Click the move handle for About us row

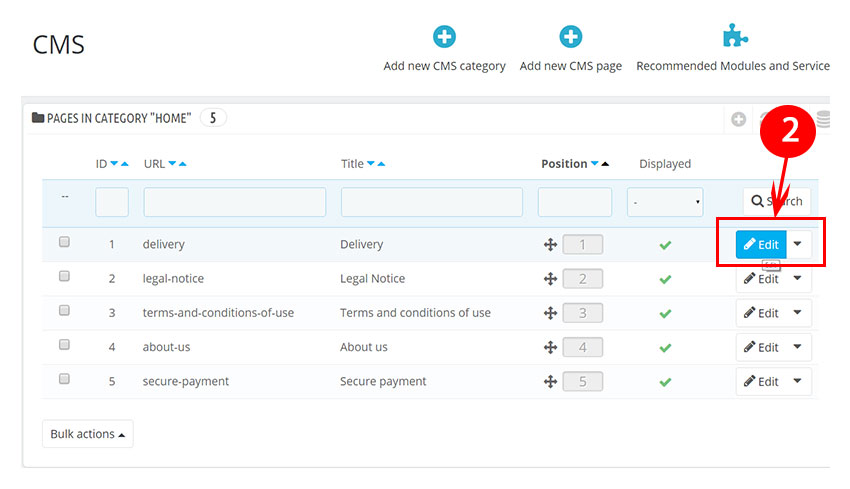pos(550,348)
